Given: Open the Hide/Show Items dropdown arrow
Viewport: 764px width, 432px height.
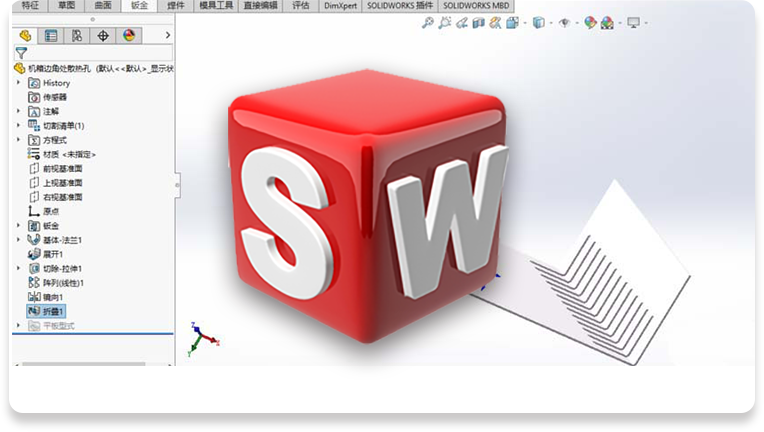Looking at the screenshot, I should 577,23.
